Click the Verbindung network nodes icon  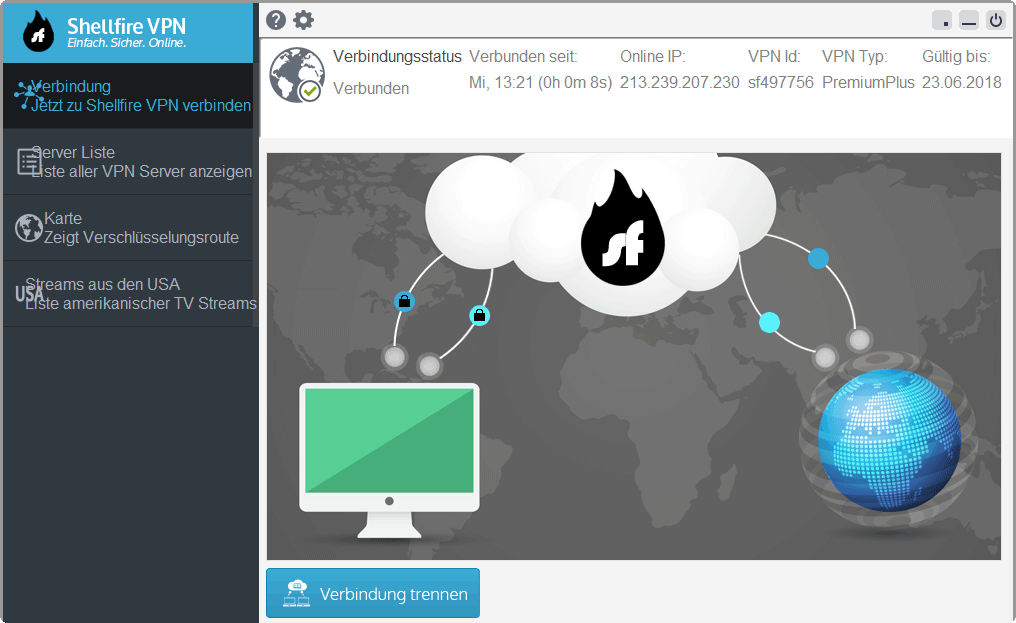click(27, 95)
